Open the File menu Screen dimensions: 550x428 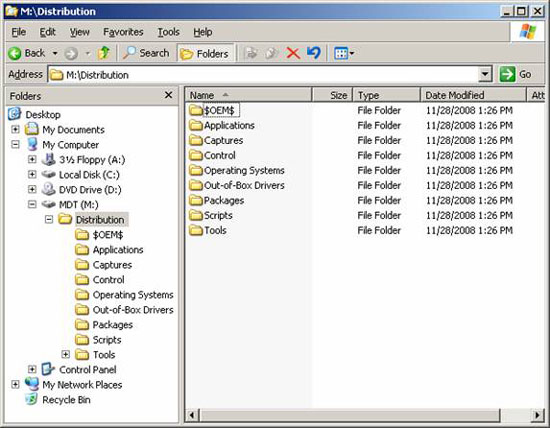pyautogui.click(x=19, y=32)
